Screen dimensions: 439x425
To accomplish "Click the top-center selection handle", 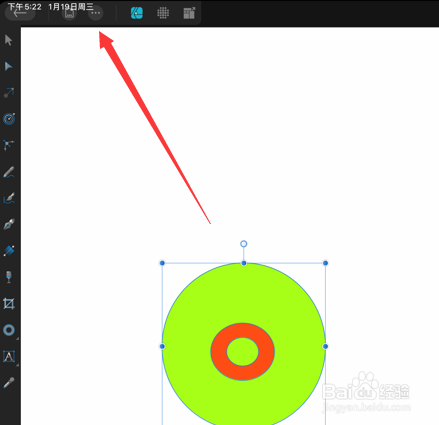I will (244, 263).
